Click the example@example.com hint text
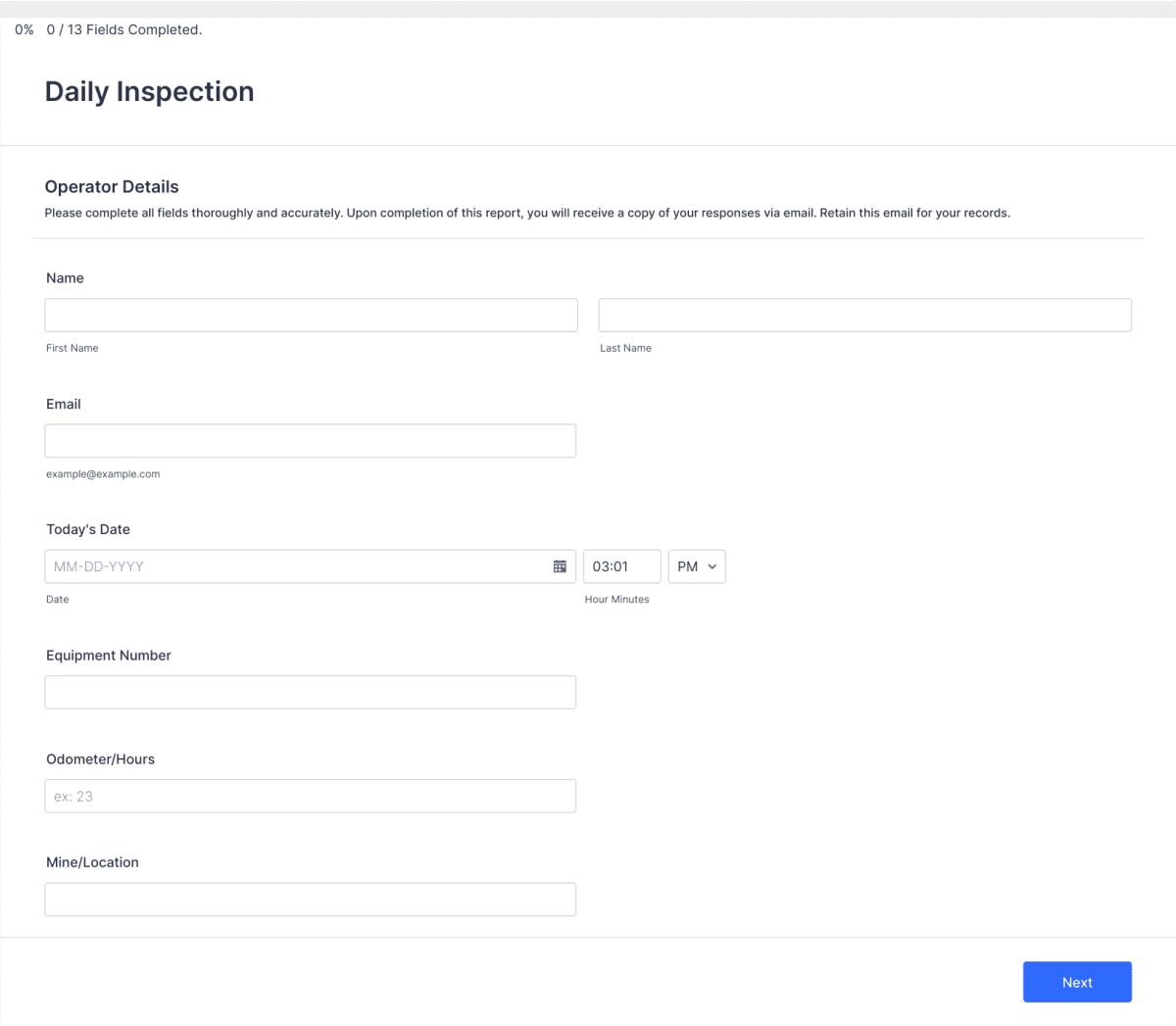 [x=103, y=473]
